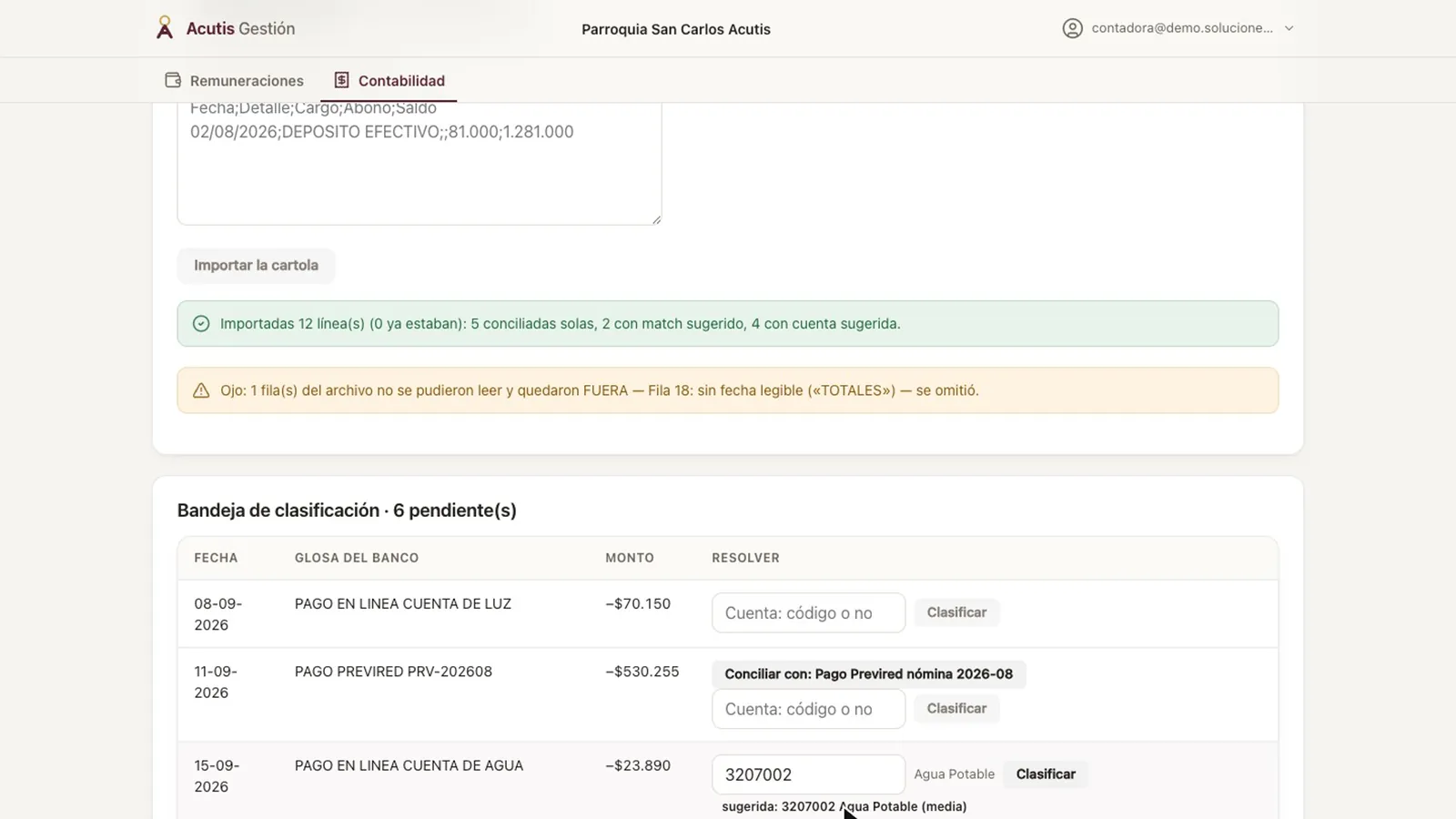1456x819 pixels.
Task: Switch to the Remuneraciones tab
Action: (x=235, y=80)
